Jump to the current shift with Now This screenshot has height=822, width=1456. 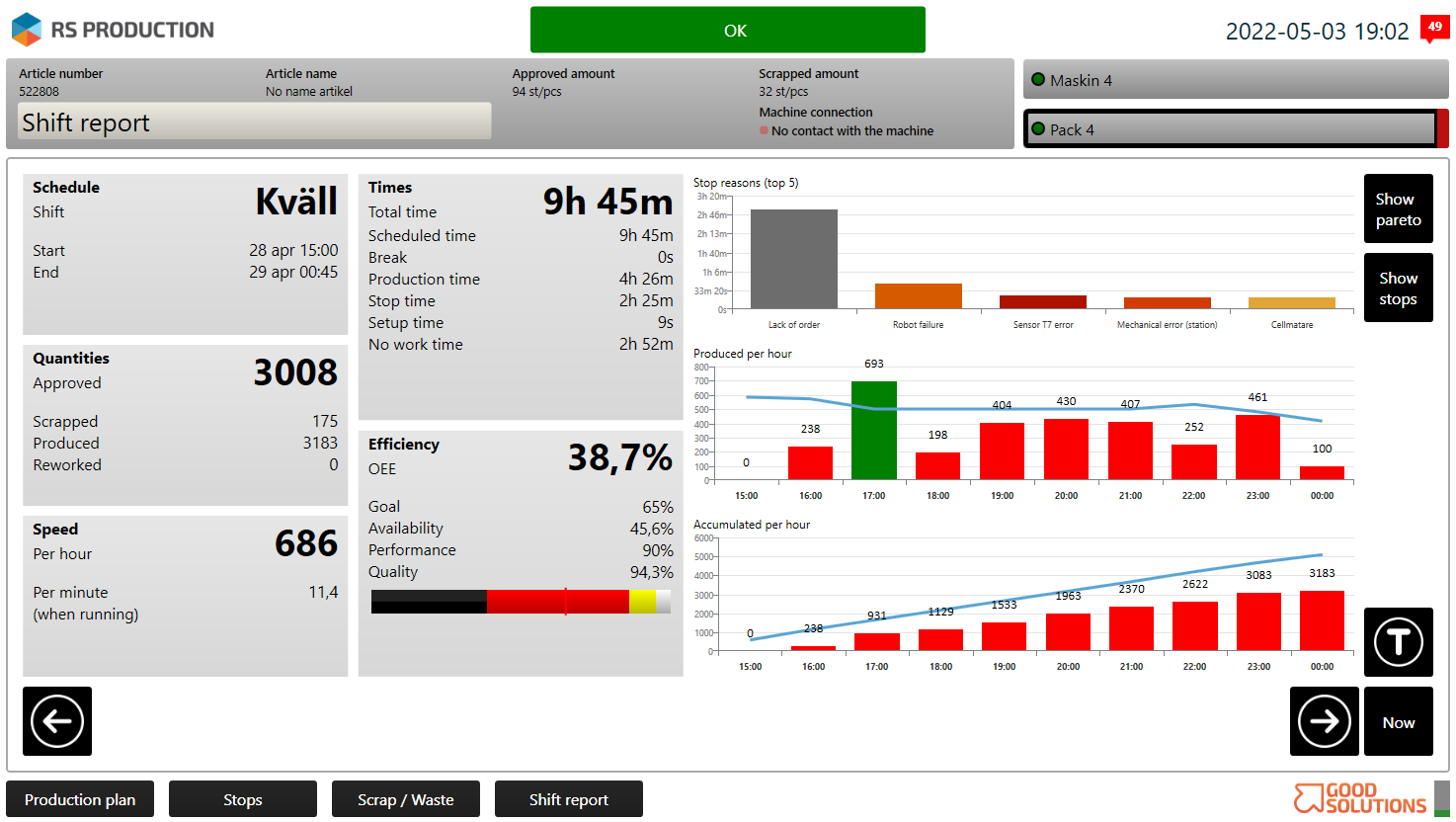click(x=1398, y=721)
